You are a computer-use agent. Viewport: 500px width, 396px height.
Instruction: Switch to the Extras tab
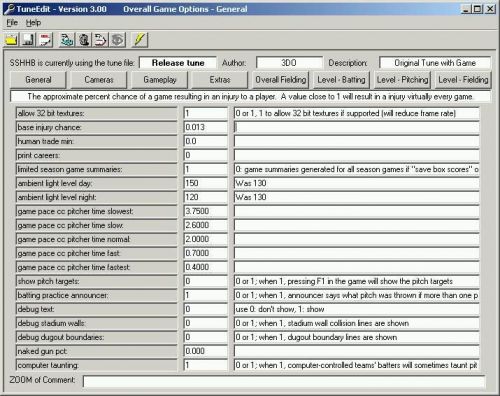[220, 80]
